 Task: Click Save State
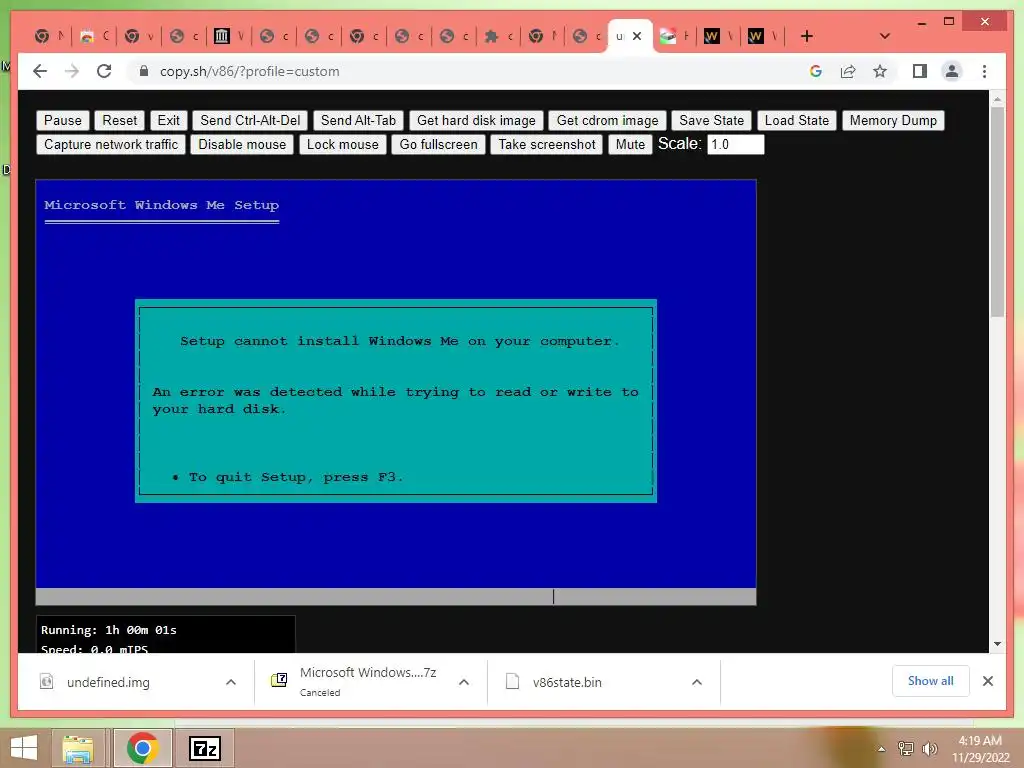pos(711,120)
